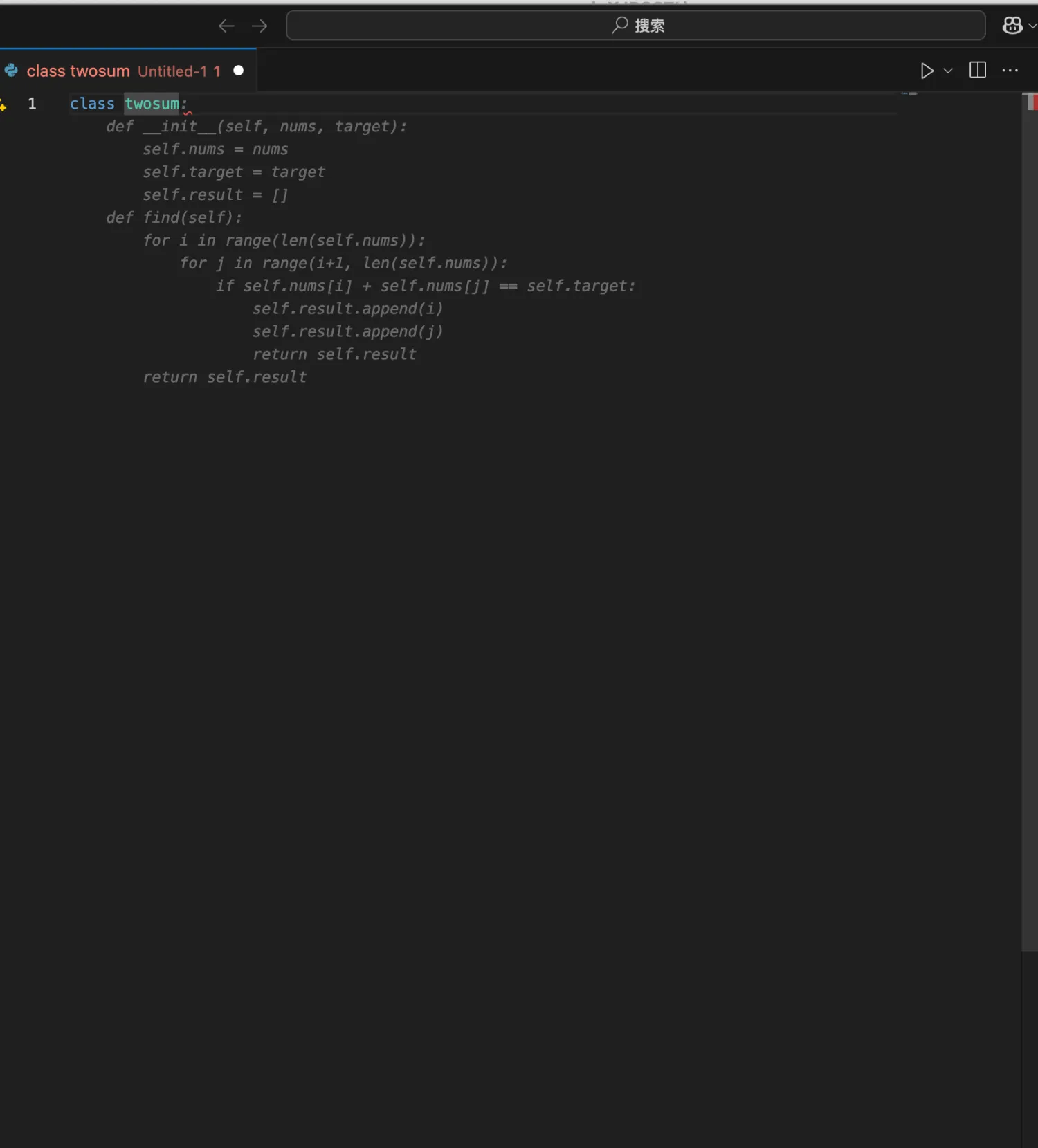Open the Copilot chat icon
The width and height of the screenshot is (1038, 1148).
point(1012,26)
